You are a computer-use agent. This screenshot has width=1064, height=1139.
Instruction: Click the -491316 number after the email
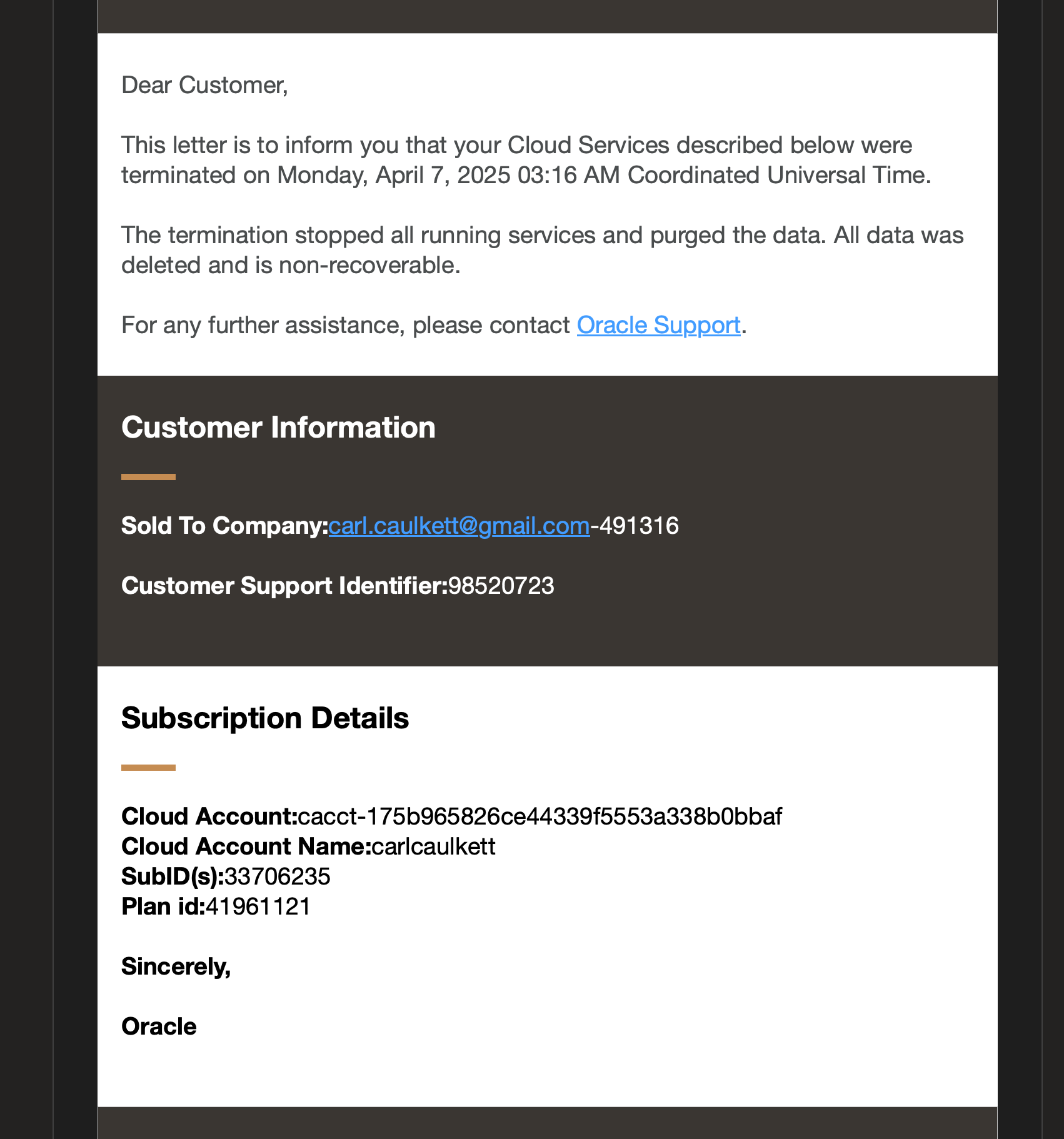(x=635, y=526)
